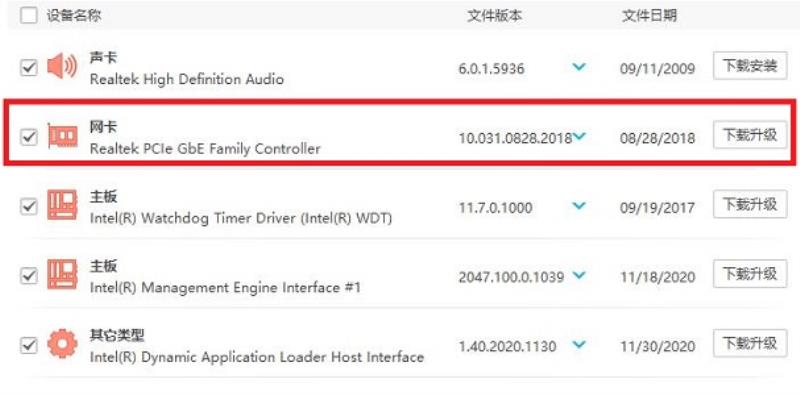
Task: Click the network card icon
Action: pos(62,136)
